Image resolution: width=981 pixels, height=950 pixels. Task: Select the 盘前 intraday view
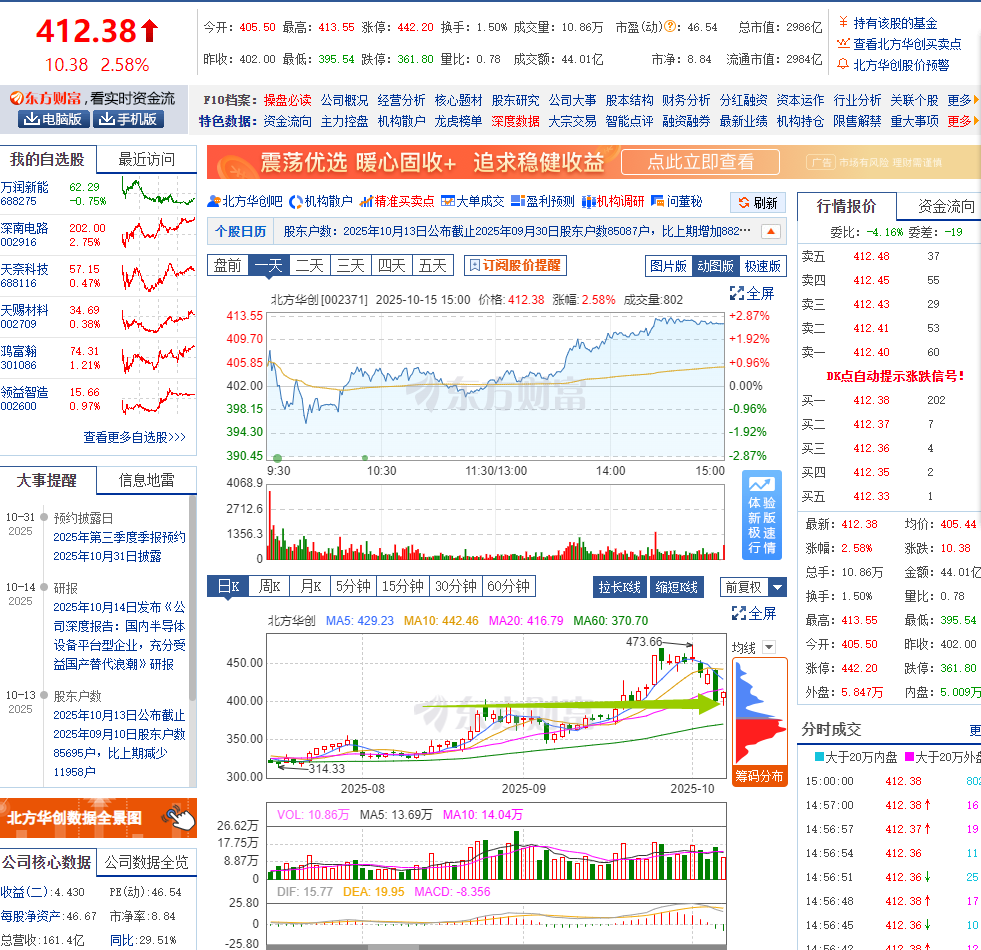(228, 265)
